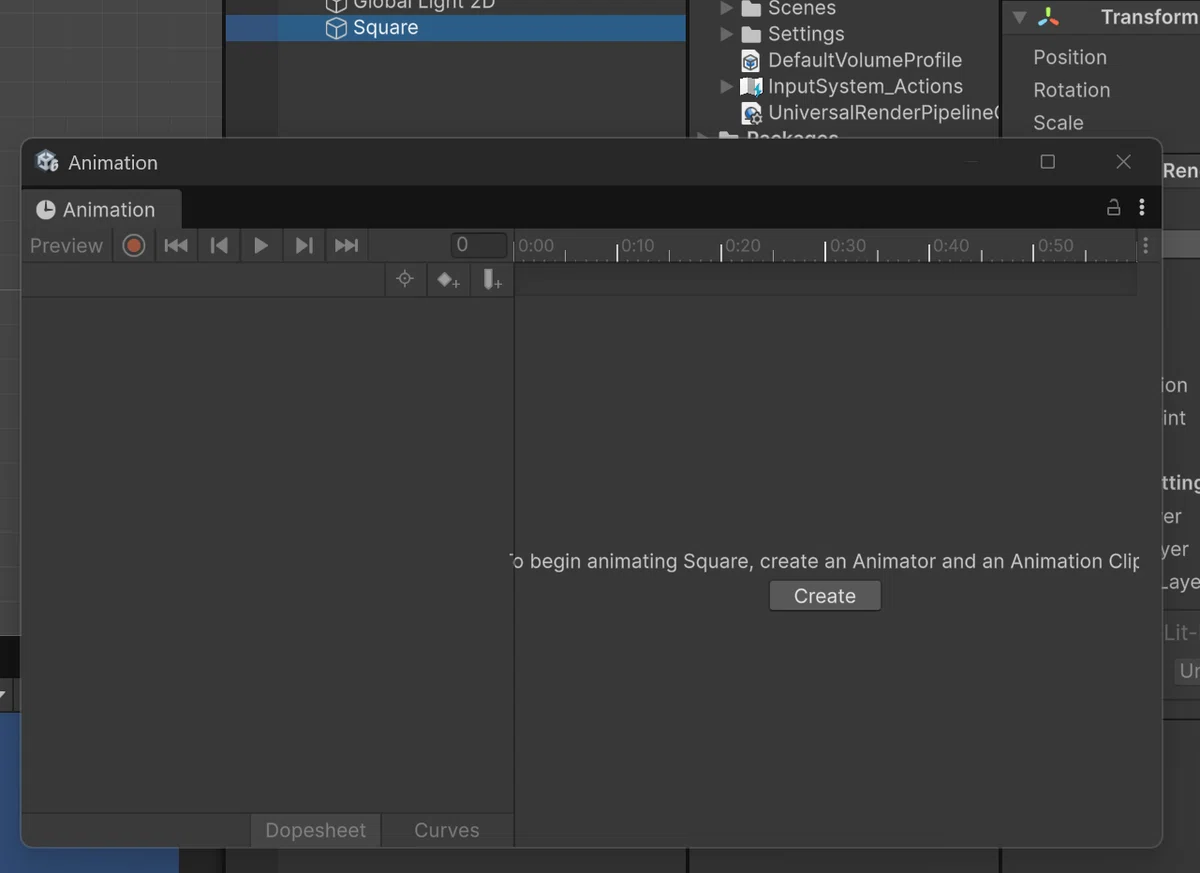The height and width of the screenshot is (873, 1200).
Task: Click the Scale label in Inspector
Action: pyautogui.click(x=1058, y=123)
